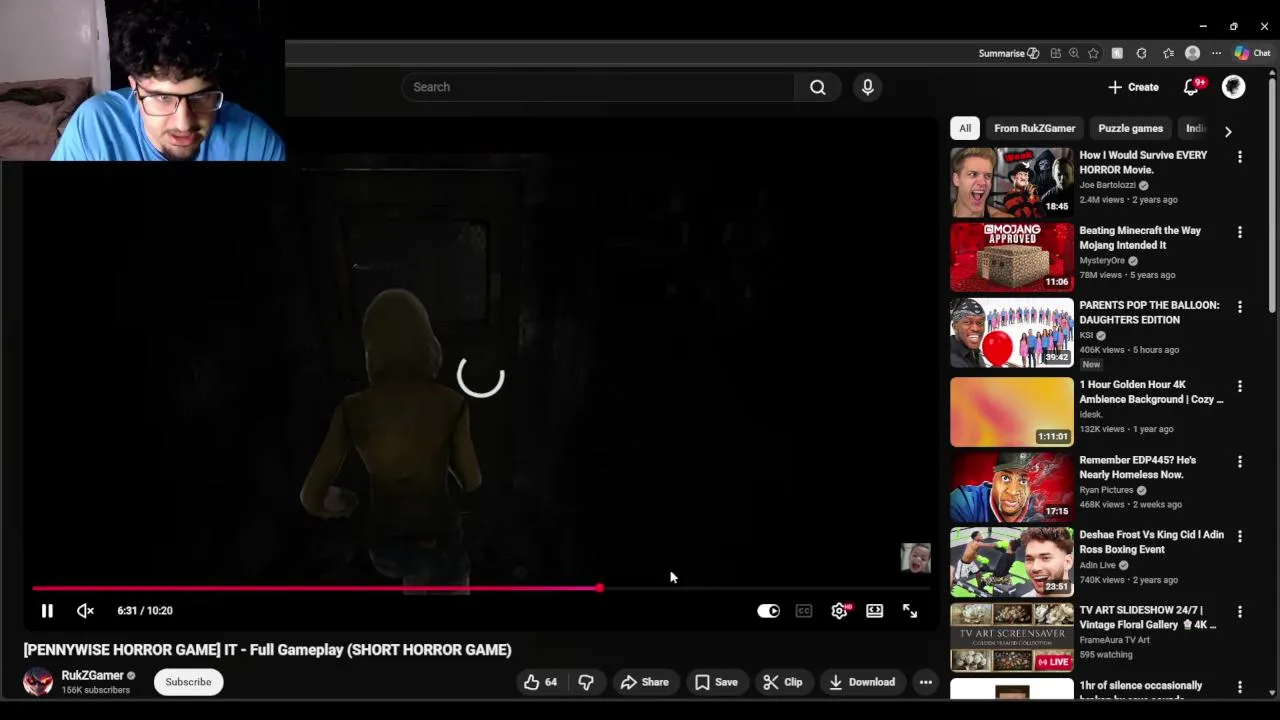Viewport: 1280px width, 720px height.
Task: Open the browser profile avatar
Action: [1192, 54]
